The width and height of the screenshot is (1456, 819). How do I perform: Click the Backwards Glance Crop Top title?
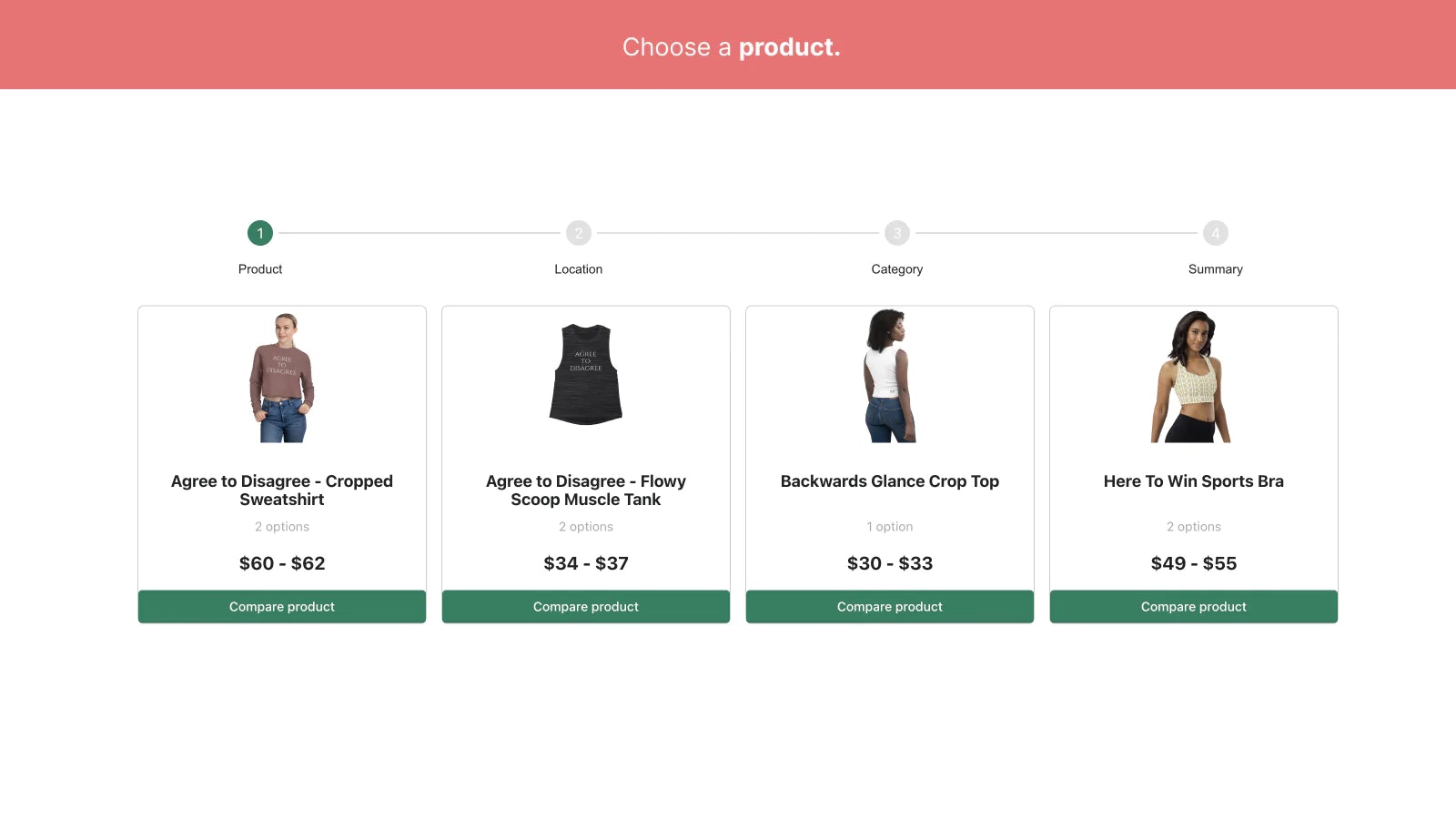890,481
